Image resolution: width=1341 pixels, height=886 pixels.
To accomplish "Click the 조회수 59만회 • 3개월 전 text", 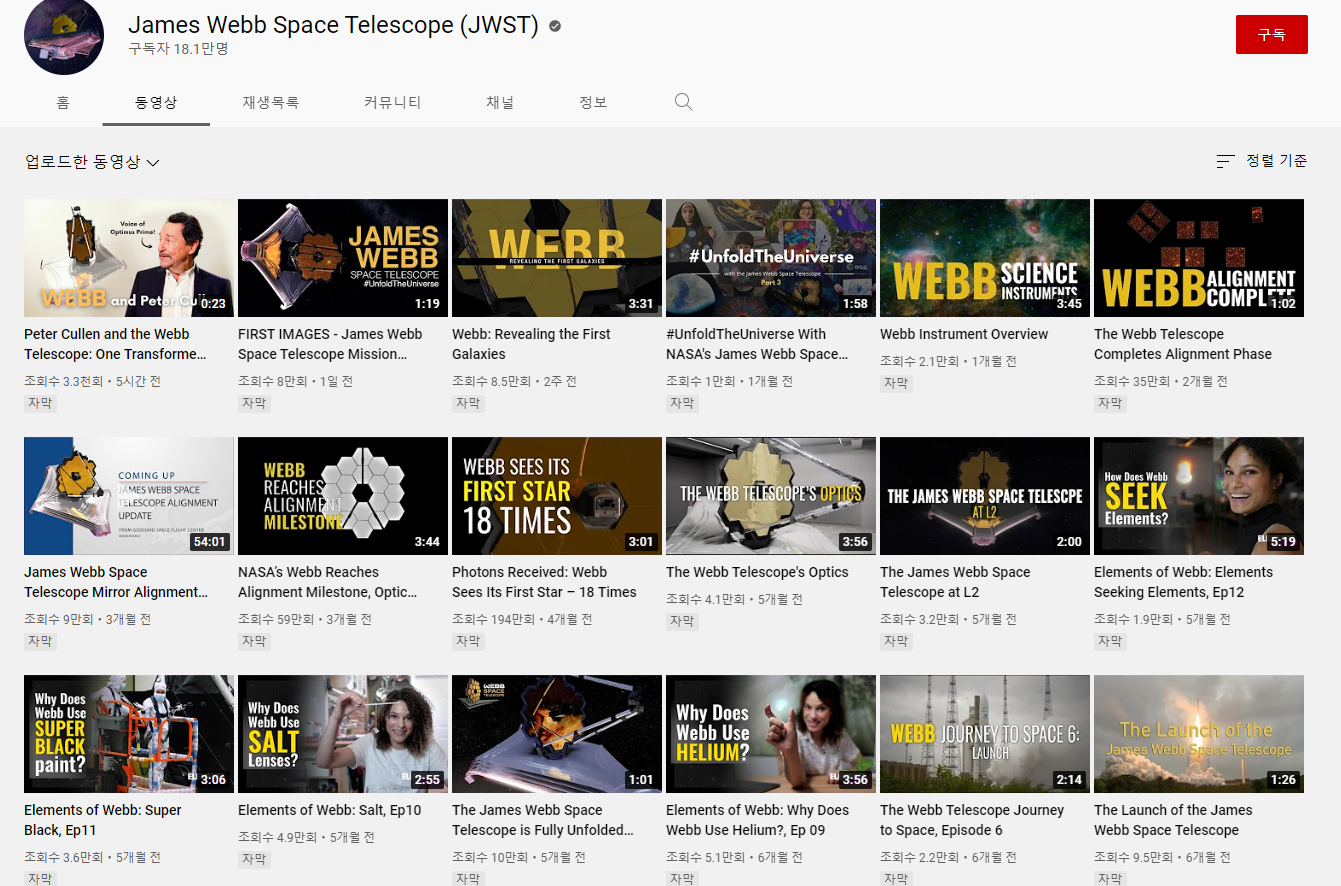I will pyautogui.click(x=305, y=619).
